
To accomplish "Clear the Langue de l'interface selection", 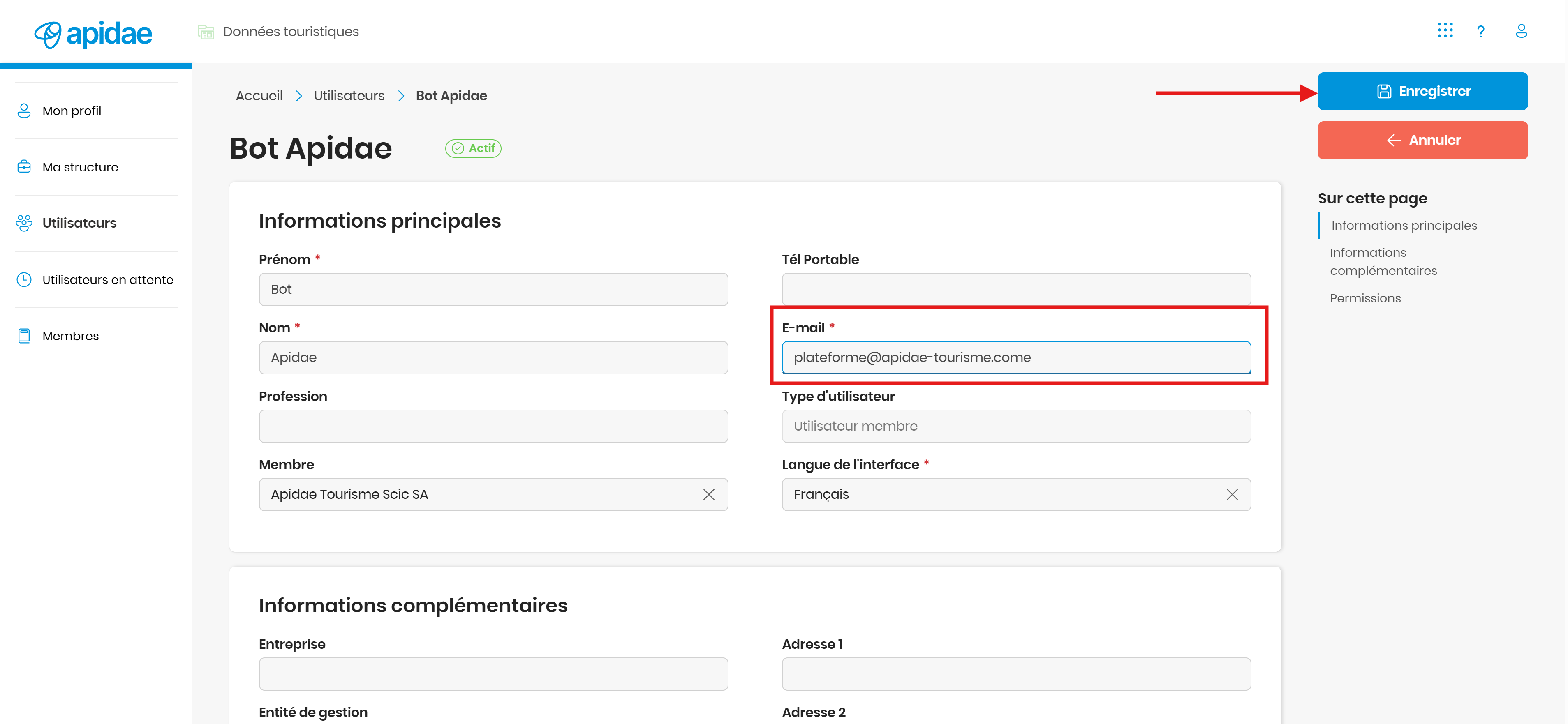I will click(x=1232, y=495).
